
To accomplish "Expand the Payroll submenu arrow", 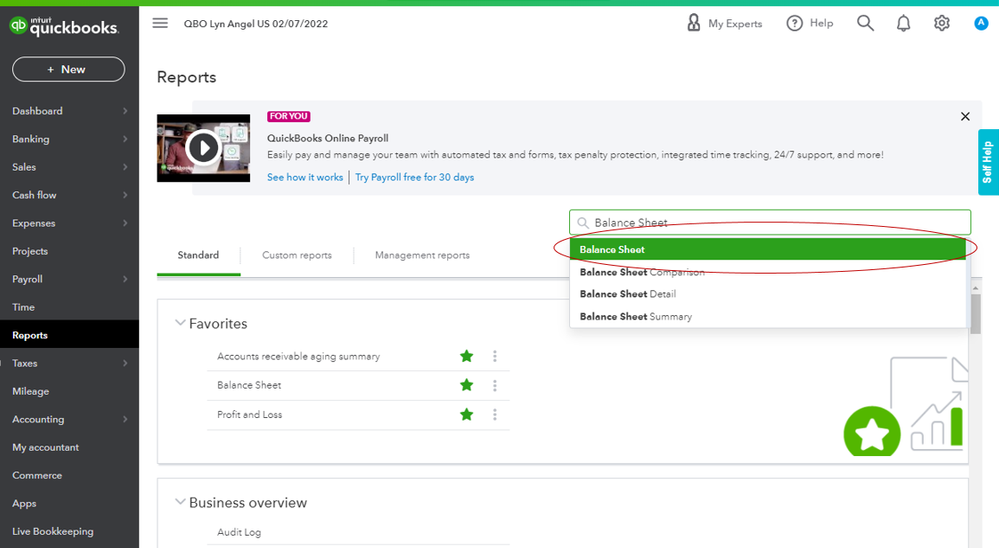I will [x=125, y=279].
